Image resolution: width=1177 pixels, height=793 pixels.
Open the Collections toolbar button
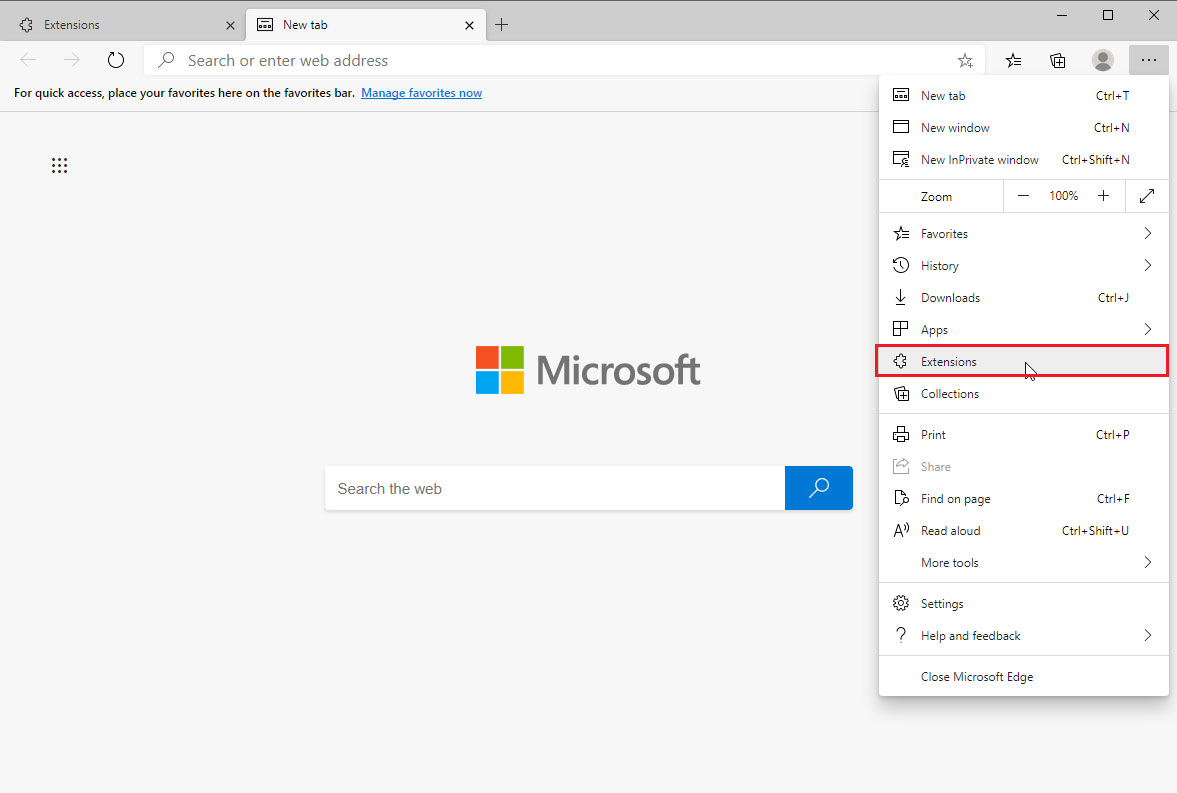tap(1058, 61)
